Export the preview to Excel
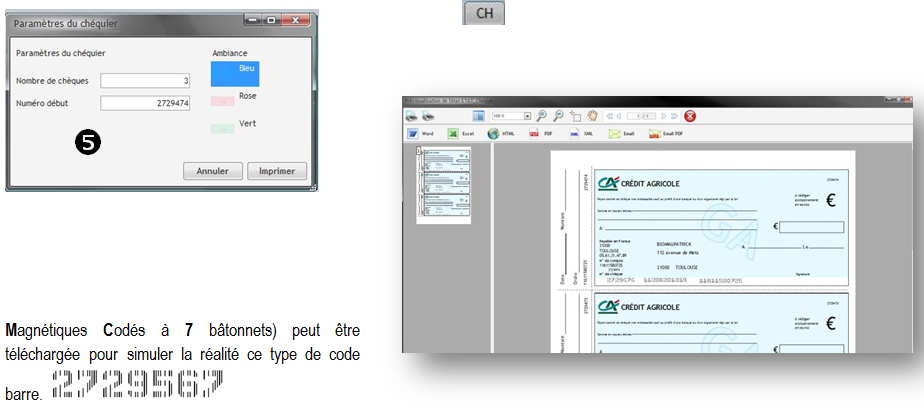 coord(461,134)
